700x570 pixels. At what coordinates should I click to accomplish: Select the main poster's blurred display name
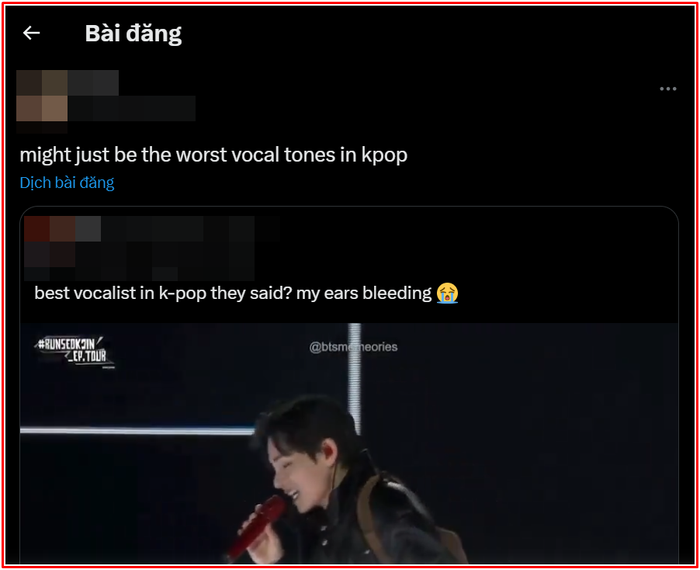click(x=93, y=83)
